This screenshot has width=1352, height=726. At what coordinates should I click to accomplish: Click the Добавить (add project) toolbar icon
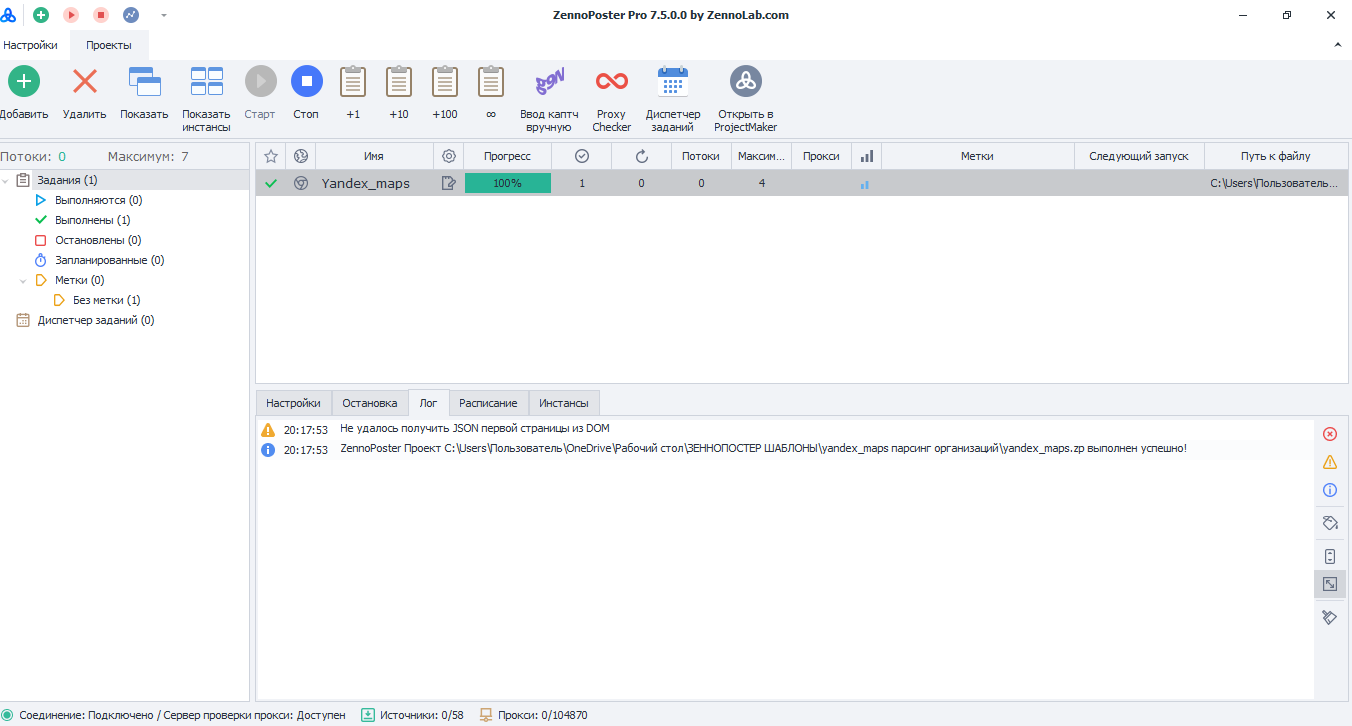coord(24,81)
